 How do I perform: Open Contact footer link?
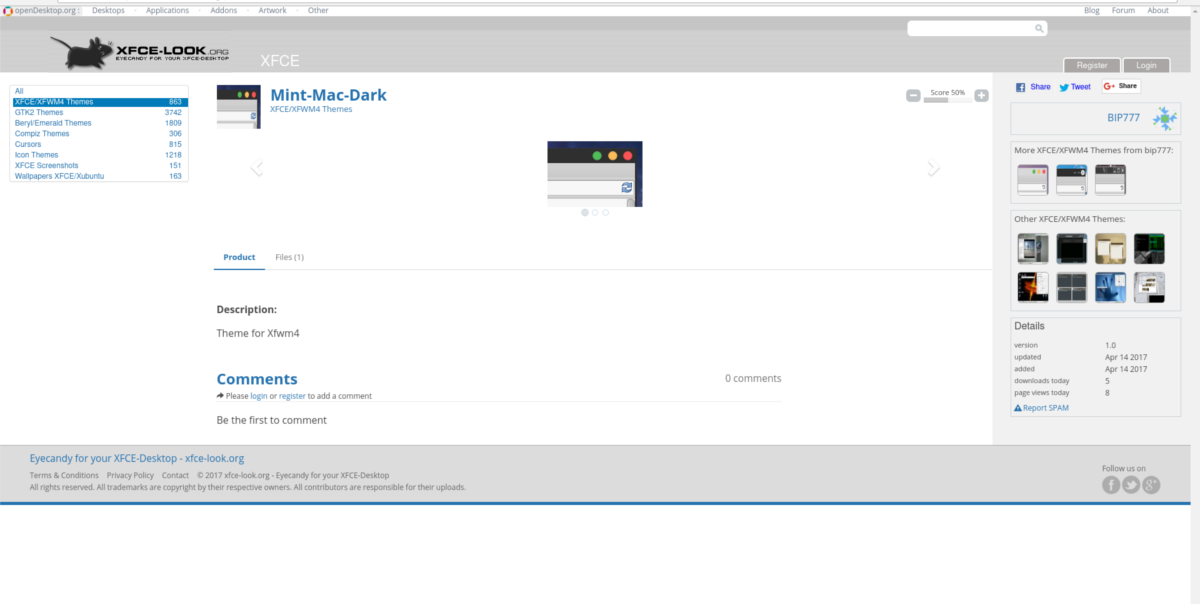click(175, 475)
